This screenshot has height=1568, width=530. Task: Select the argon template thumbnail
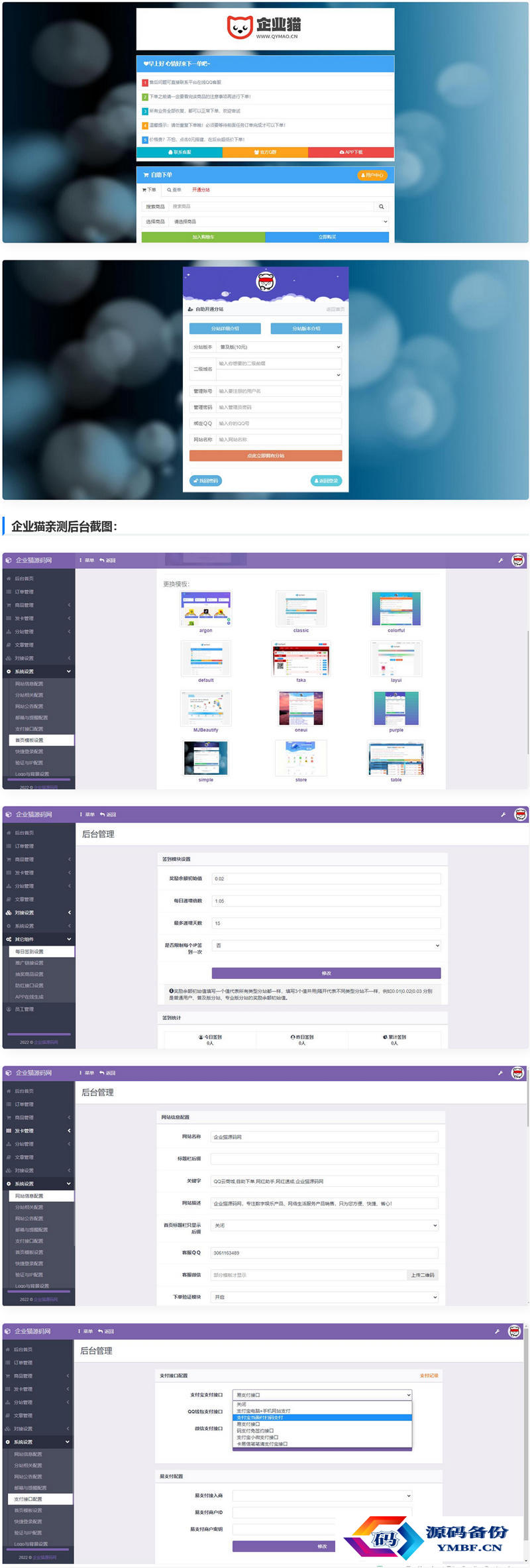point(206,609)
